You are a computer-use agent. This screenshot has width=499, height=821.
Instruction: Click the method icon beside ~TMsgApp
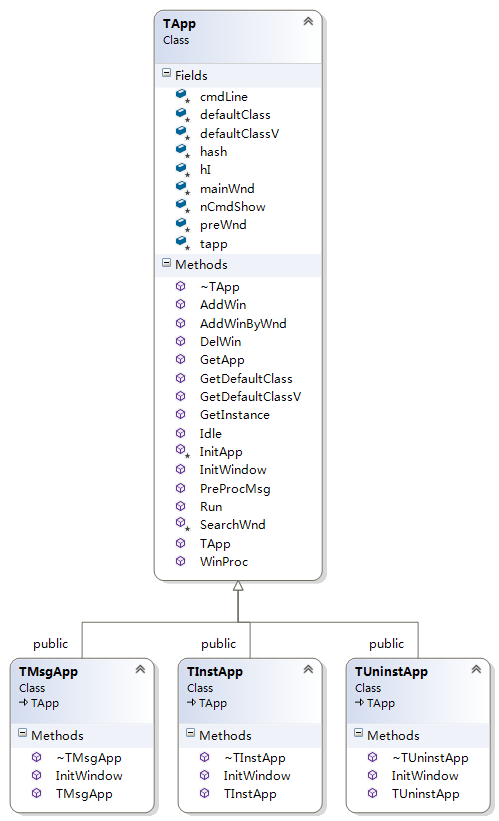(x=37, y=757)
